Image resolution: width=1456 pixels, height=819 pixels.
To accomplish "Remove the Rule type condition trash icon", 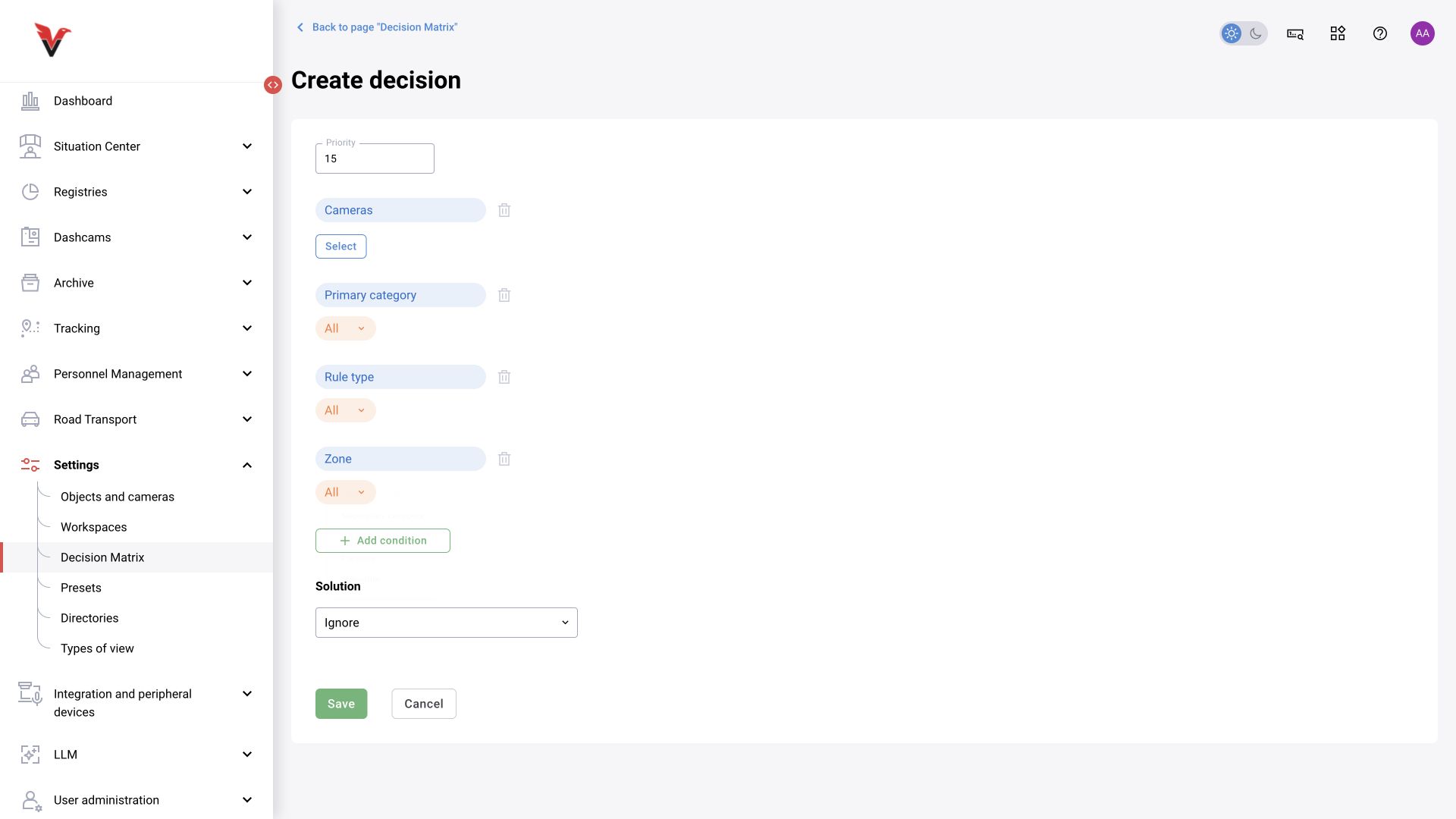I will (x=504, y=377).
